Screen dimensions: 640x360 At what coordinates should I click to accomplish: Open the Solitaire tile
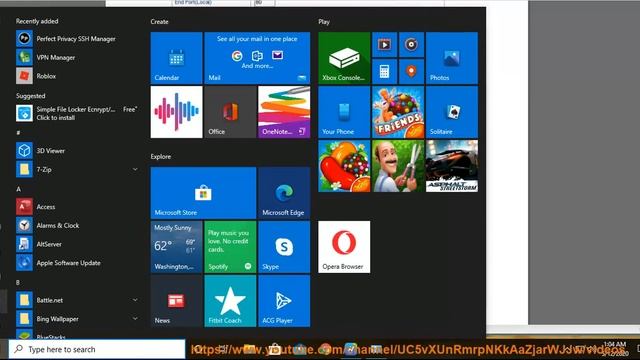click(452, 112)
